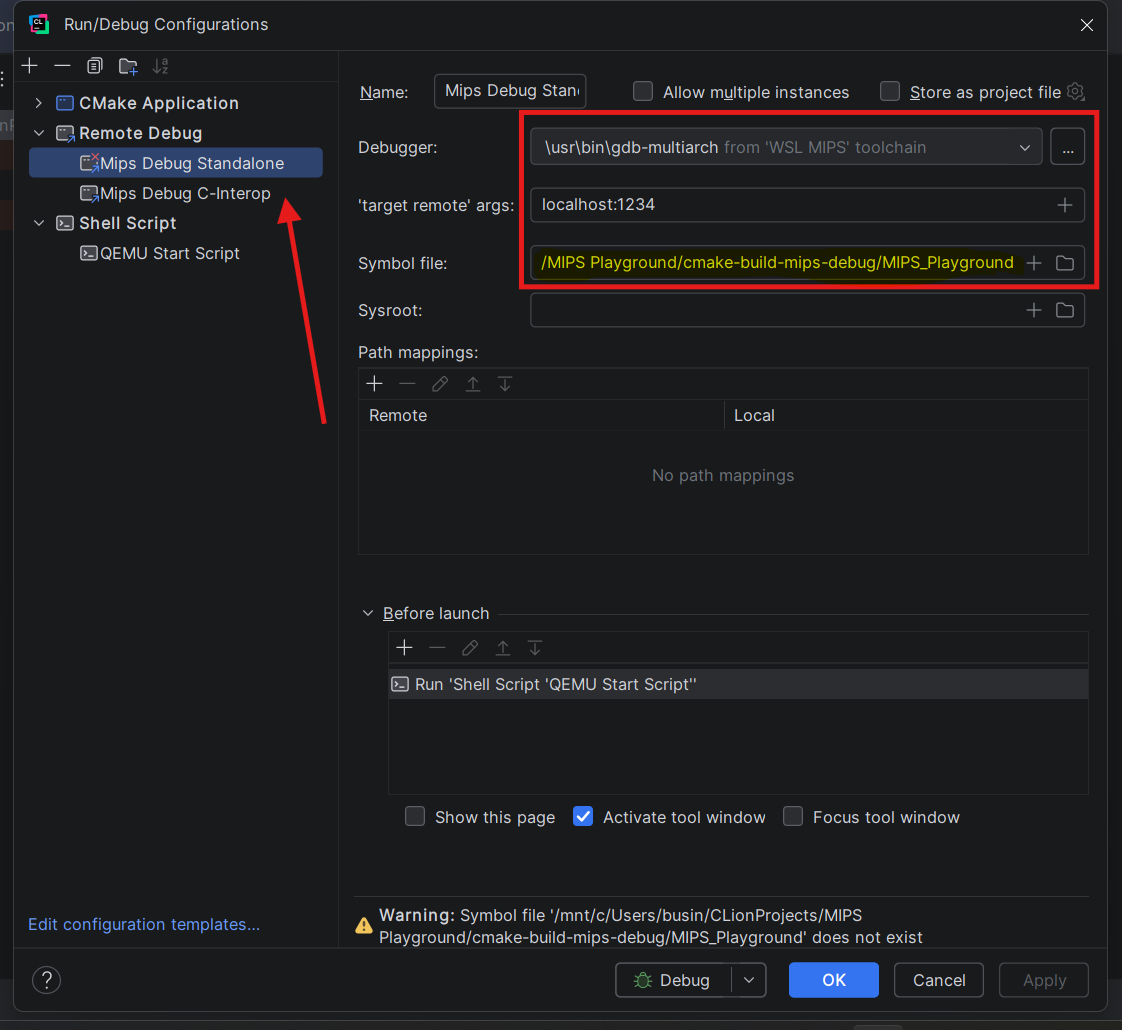Select Run Shell Script QEMU Start Script task
The width and height of the screenshot is (1122, 1030).
(738, 684)
